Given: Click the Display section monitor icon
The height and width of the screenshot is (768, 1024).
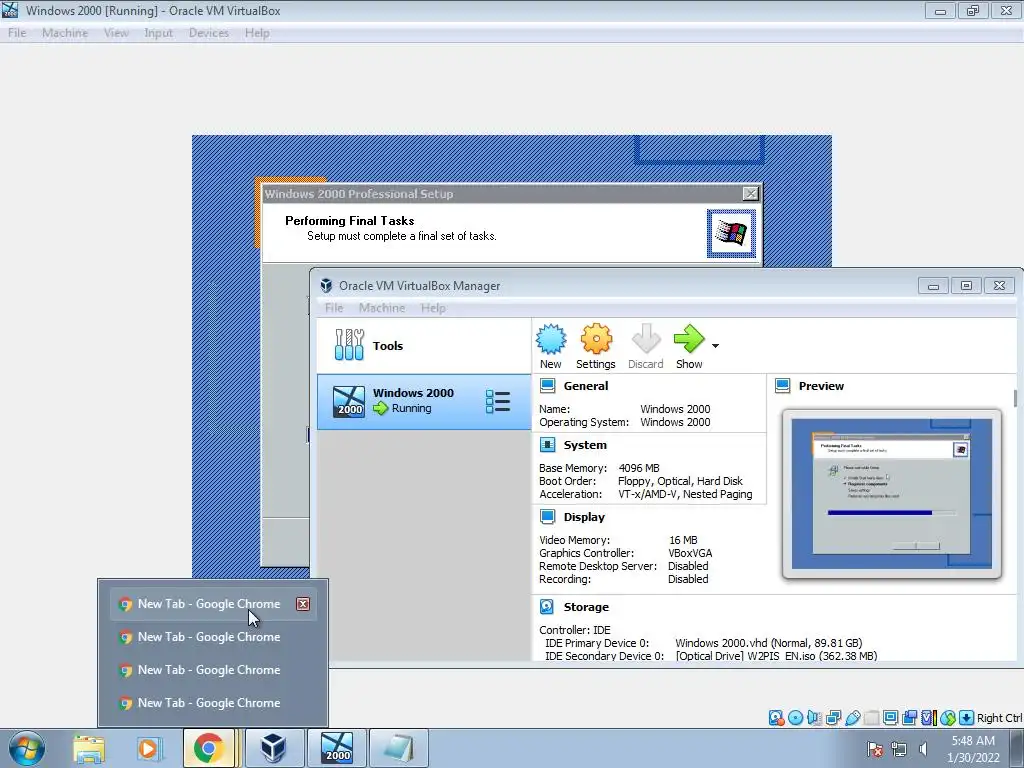Looking at the screenshot, I should pos(547,517).
